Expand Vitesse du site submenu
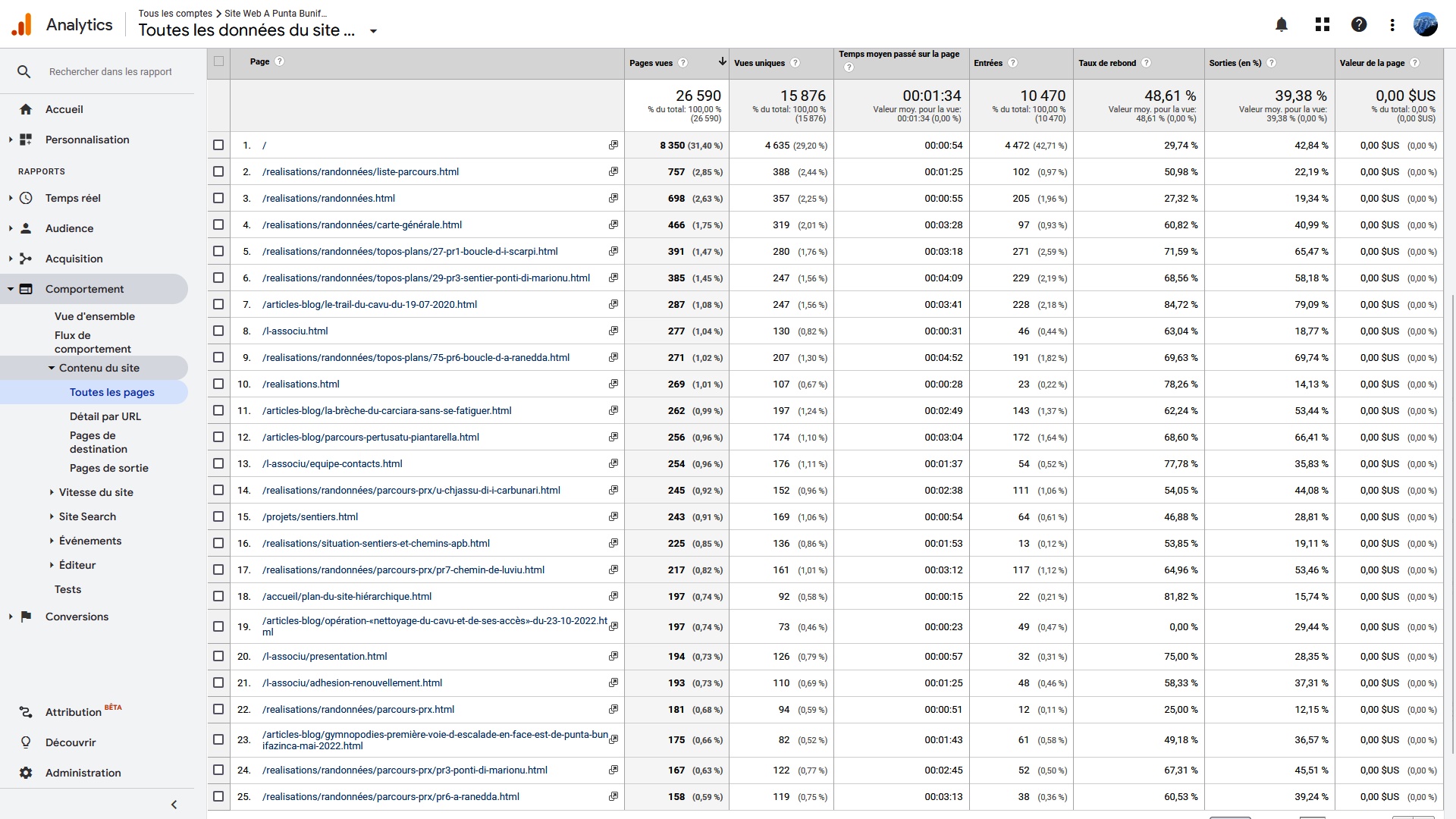Viewport: 1456px width, 819px height. pyautogui.click(x=52, y=492)
